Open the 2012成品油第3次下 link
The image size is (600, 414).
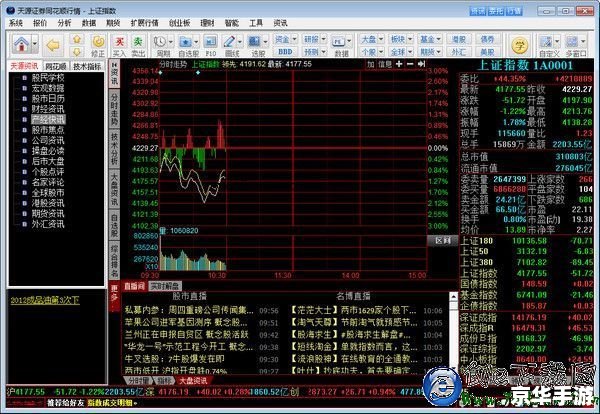[x=45, y=300]
